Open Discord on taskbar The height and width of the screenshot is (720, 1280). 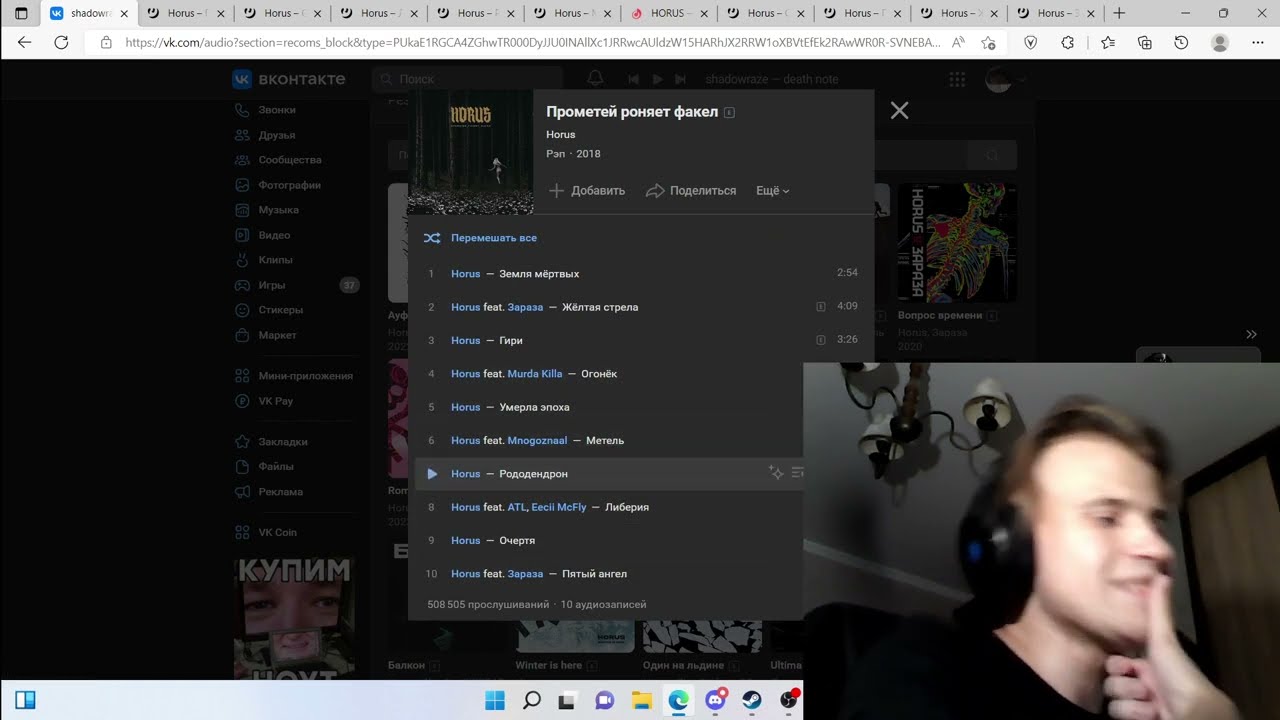(x=715, y=700)
